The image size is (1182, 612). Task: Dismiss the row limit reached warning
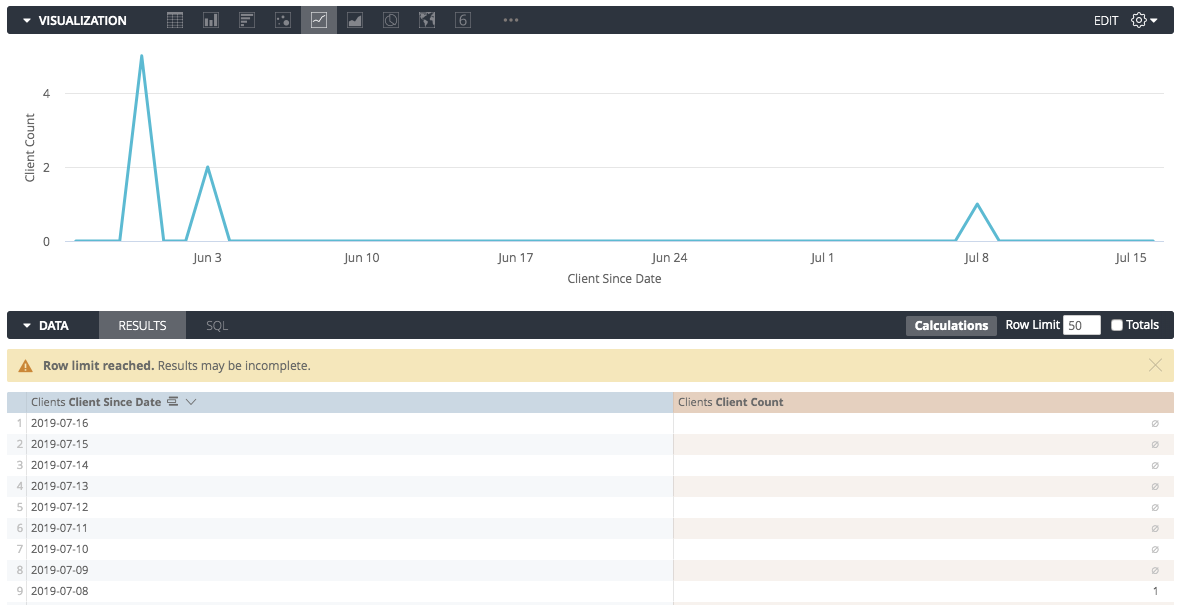click(1155, 366)
